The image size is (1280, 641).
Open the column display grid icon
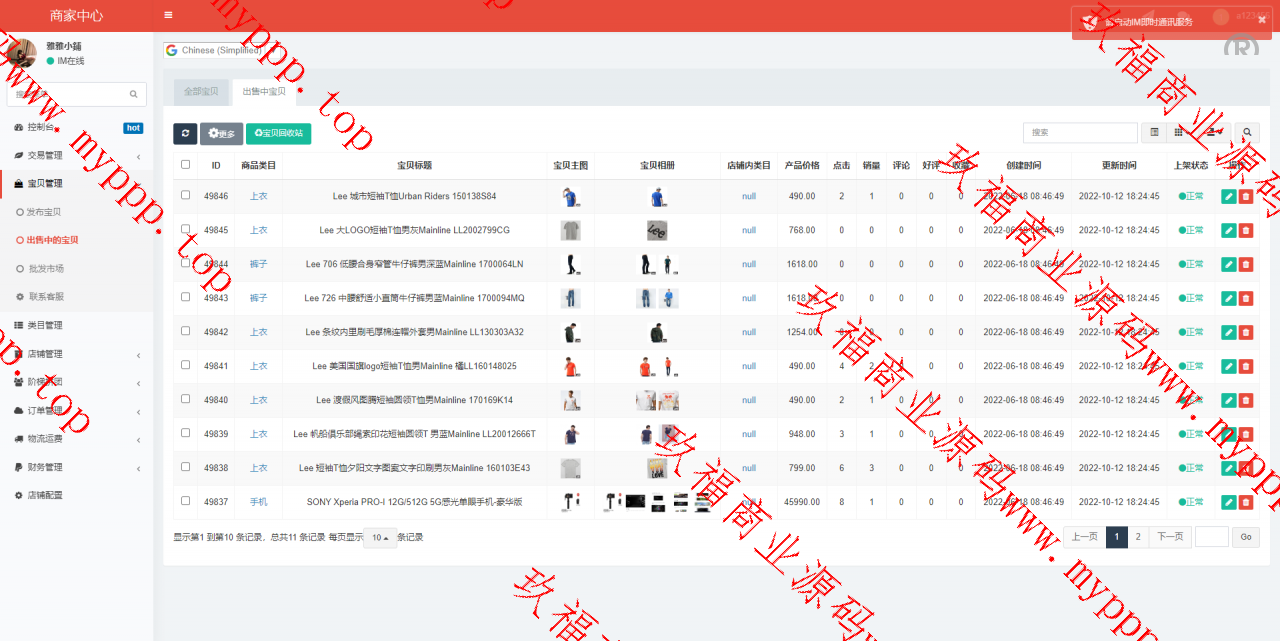[x=1181, y=133]
